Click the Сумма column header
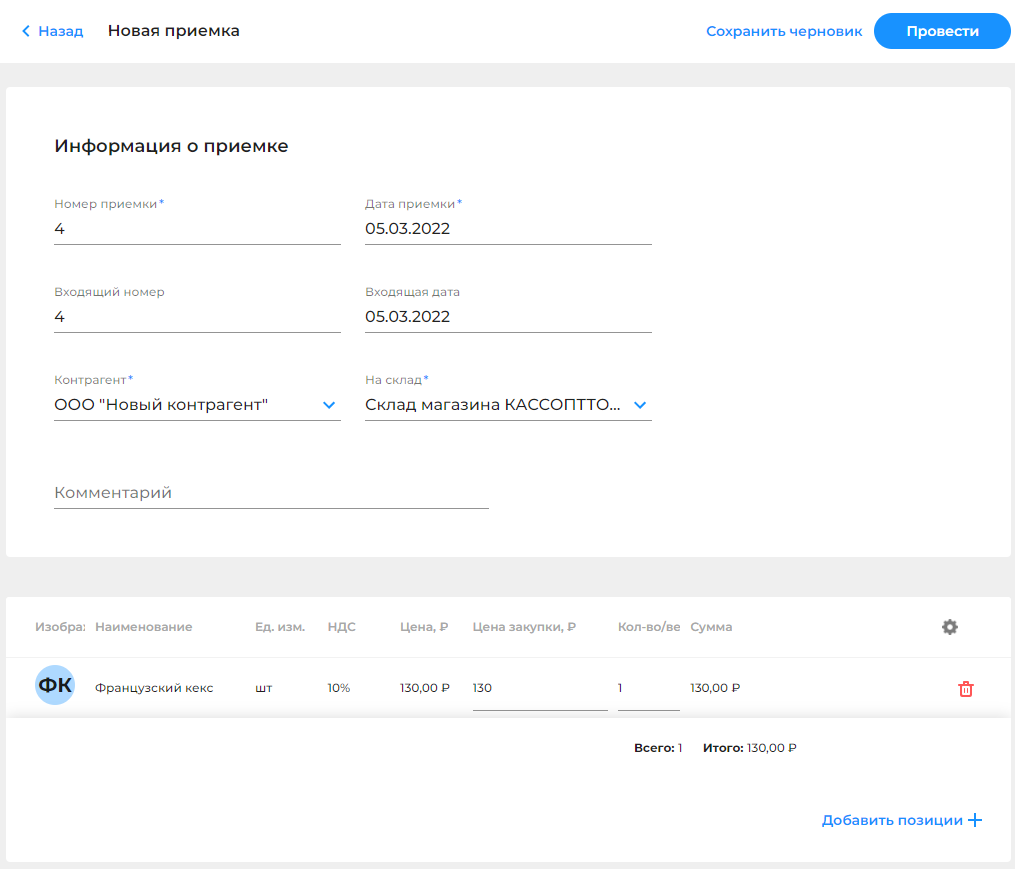The height and width of the screenshot is (869, 1015). [711, 627]
